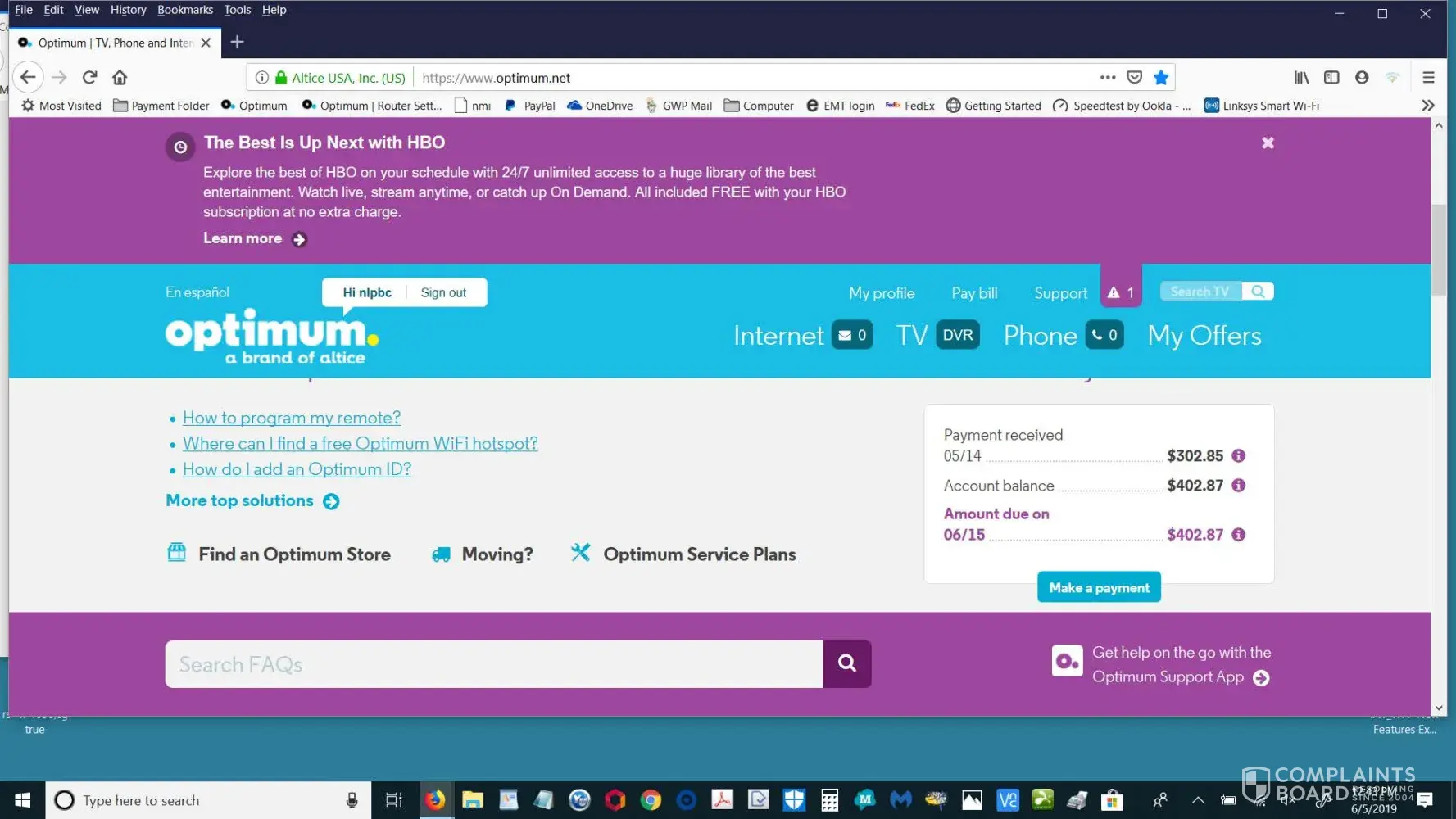Click the Internet mail envelope badge
The height and width of the screenshot is (819, 1456).
852,335
